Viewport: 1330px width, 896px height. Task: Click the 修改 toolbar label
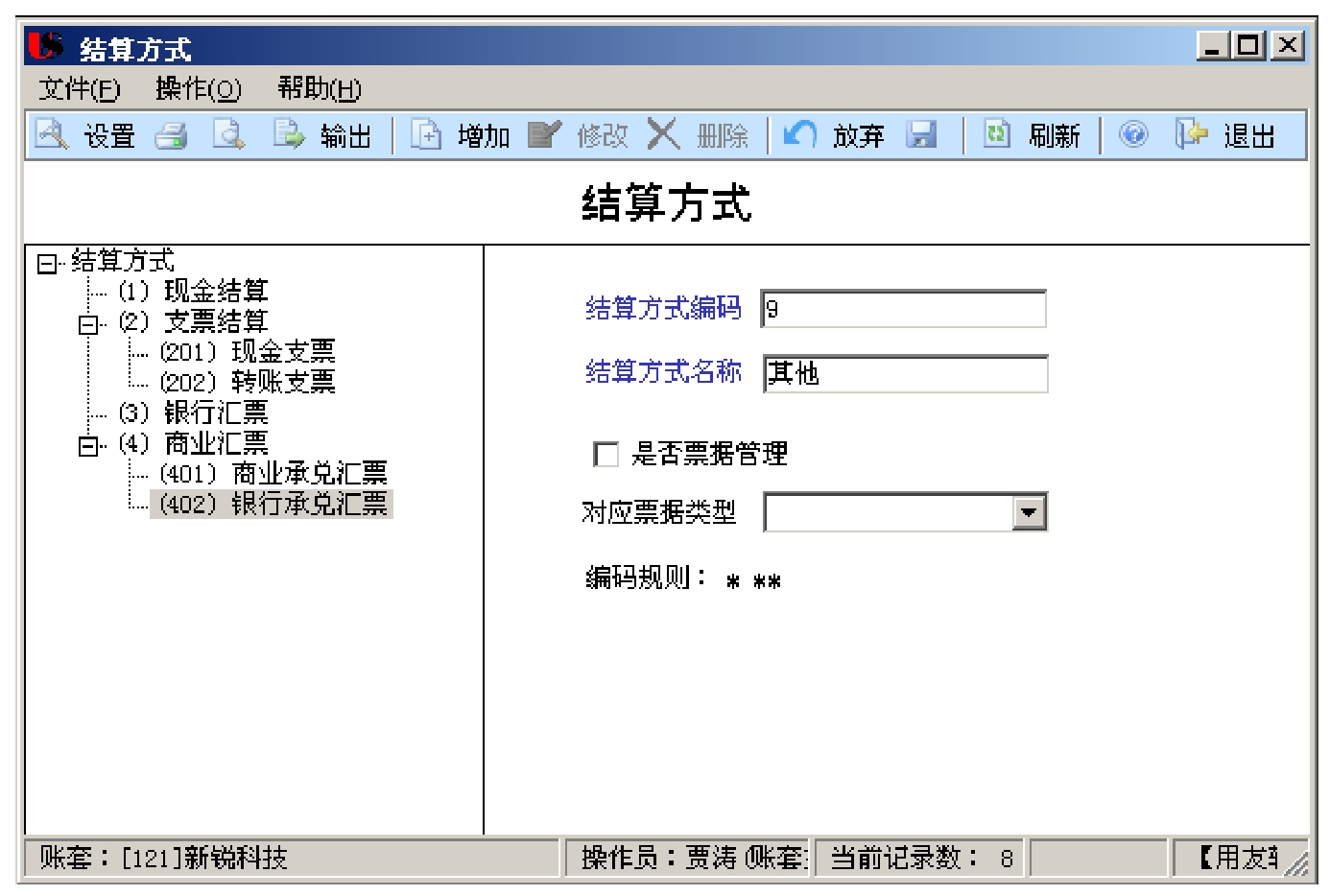(603, 136)
